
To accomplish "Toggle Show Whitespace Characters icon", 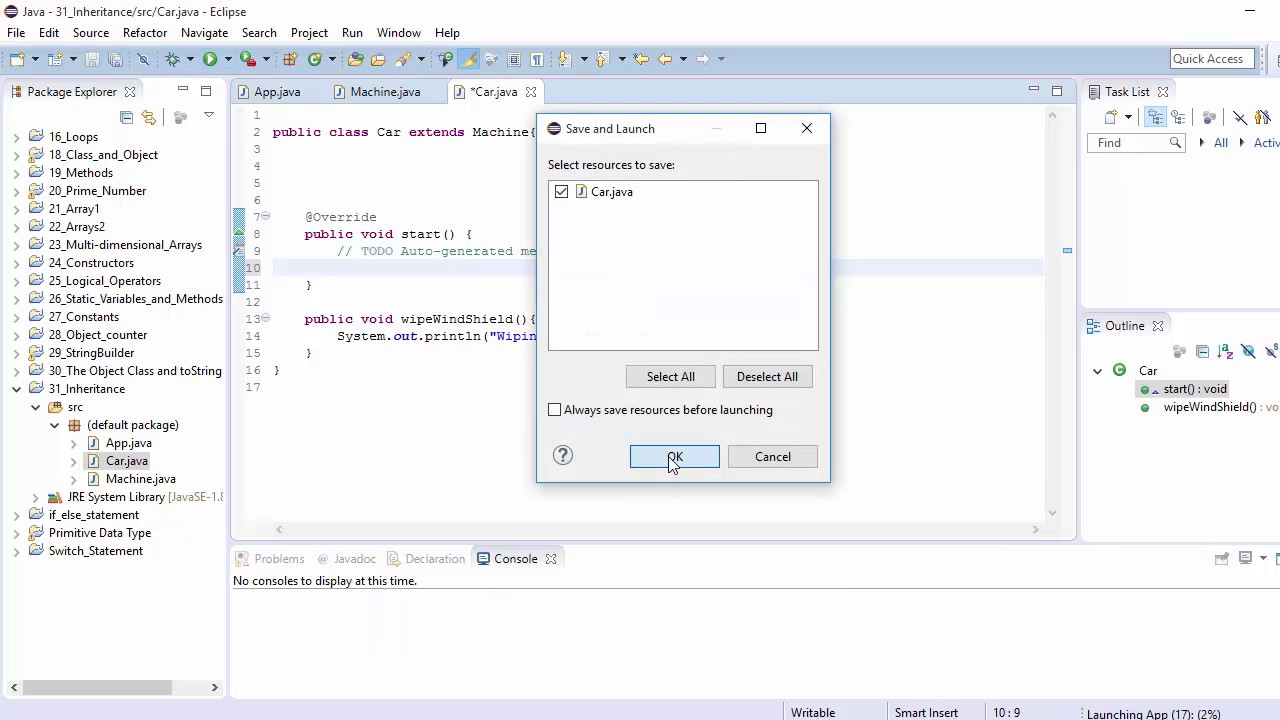I will (x=537, y=59).
